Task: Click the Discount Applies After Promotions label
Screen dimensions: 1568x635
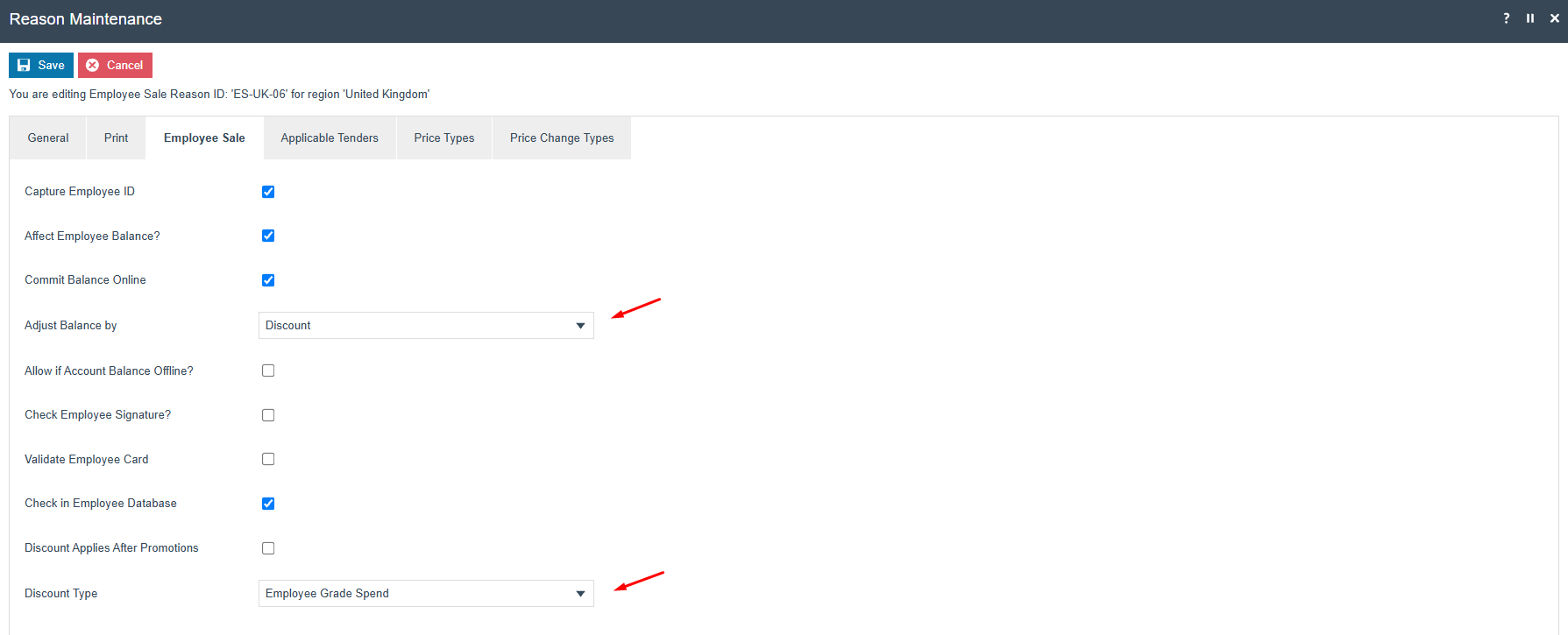Action: (111, 547)
